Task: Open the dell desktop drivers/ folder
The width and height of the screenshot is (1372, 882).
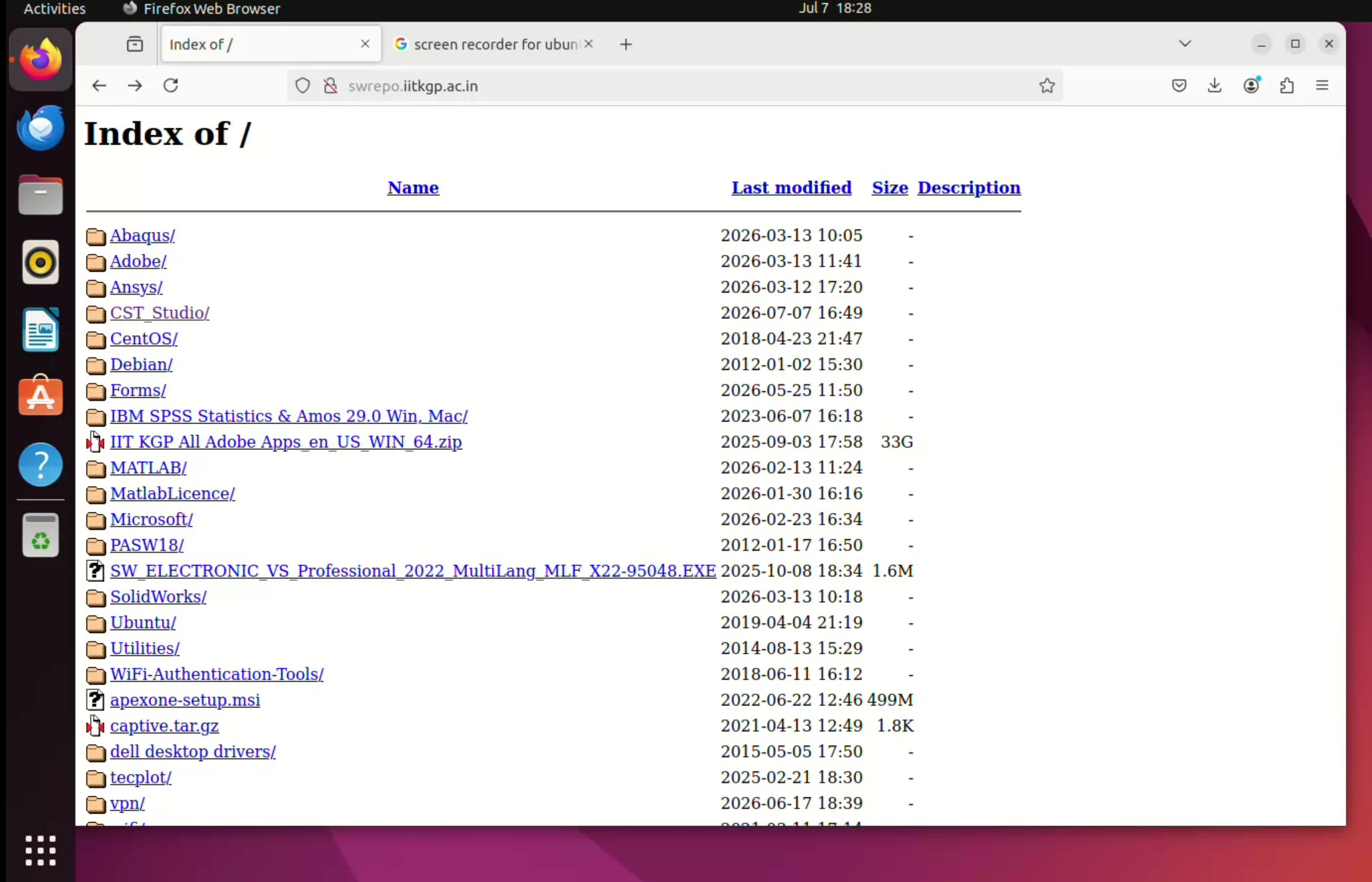Action: 193,751
